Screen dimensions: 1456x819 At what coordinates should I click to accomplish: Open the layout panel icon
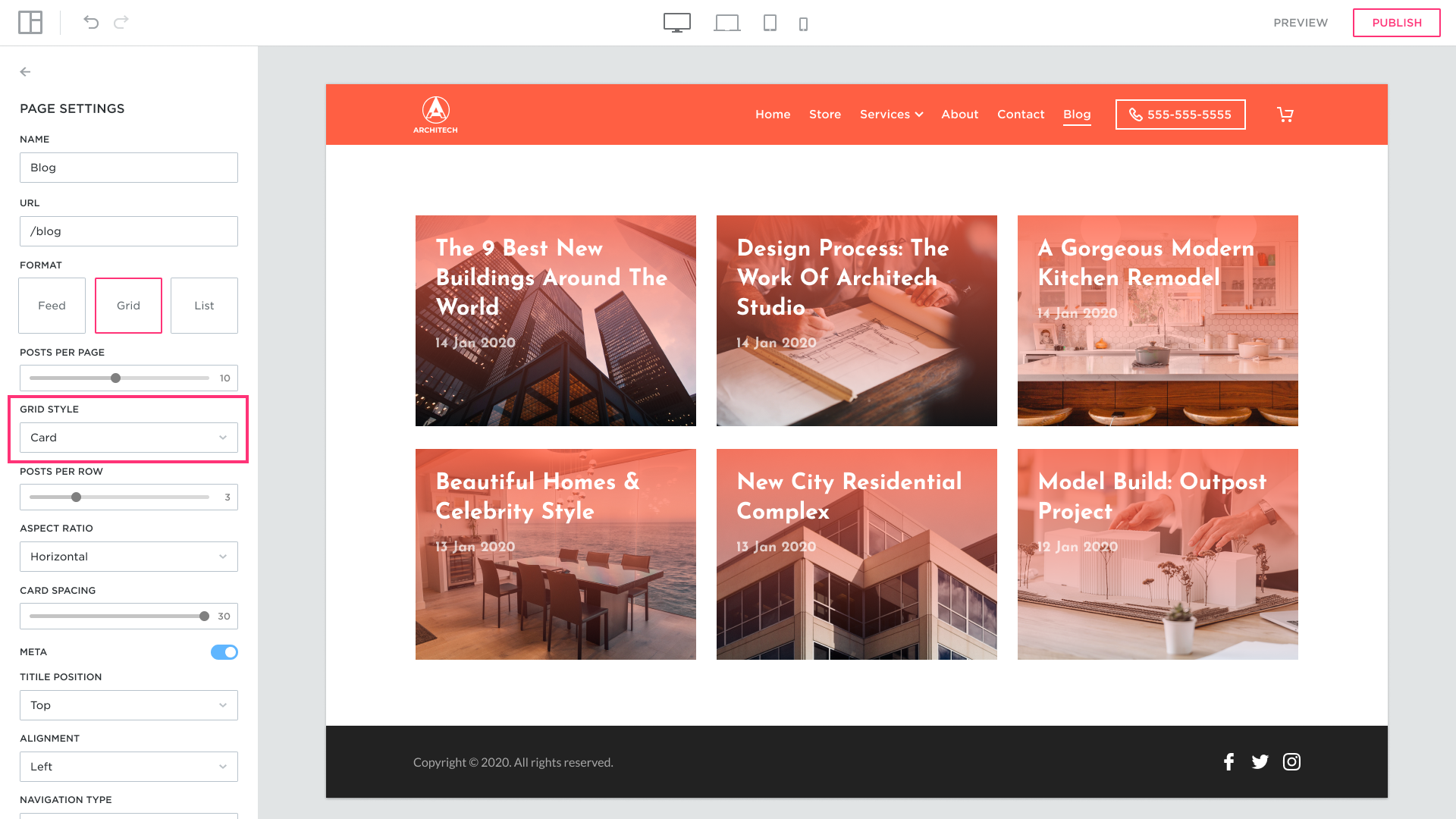(30, 23)
